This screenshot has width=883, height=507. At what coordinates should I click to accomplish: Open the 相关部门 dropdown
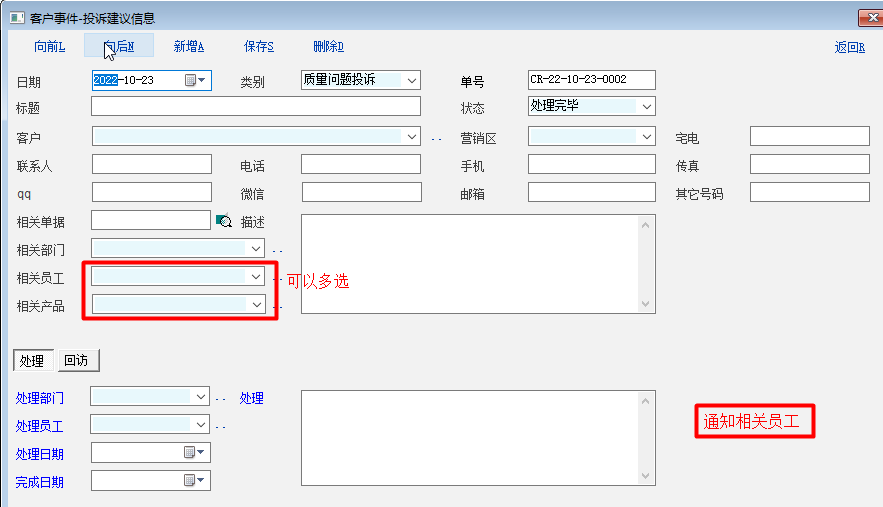[256, 248]
